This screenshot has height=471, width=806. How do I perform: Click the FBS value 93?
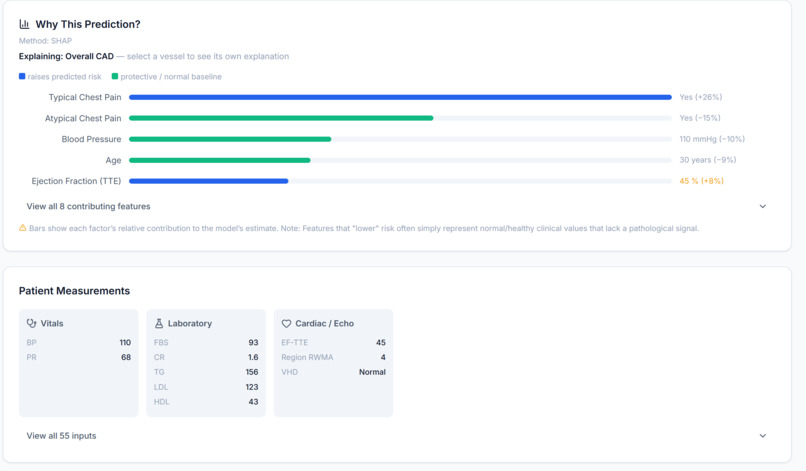(x=253, y=342)
